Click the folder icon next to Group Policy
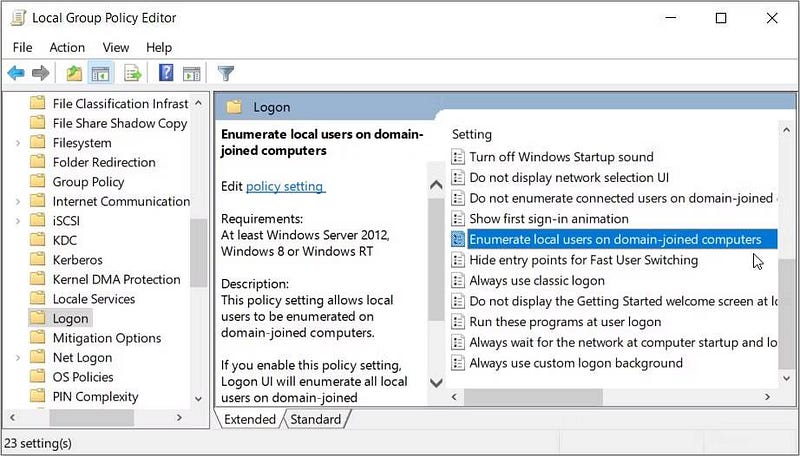Screen dimensions: 800x456 [37, 181]
